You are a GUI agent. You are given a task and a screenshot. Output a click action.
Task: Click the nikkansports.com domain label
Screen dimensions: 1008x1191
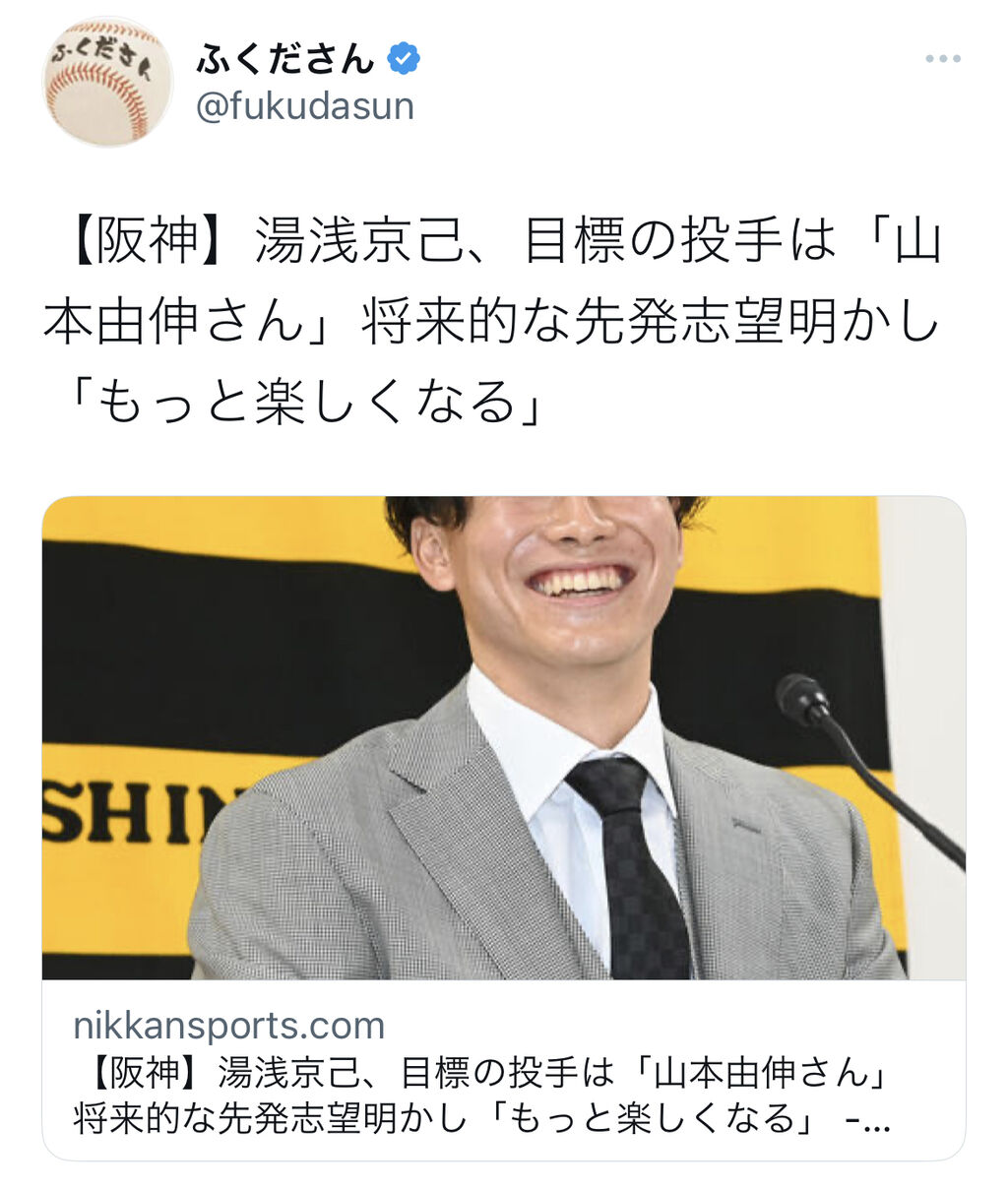(x=228, y=1026)
